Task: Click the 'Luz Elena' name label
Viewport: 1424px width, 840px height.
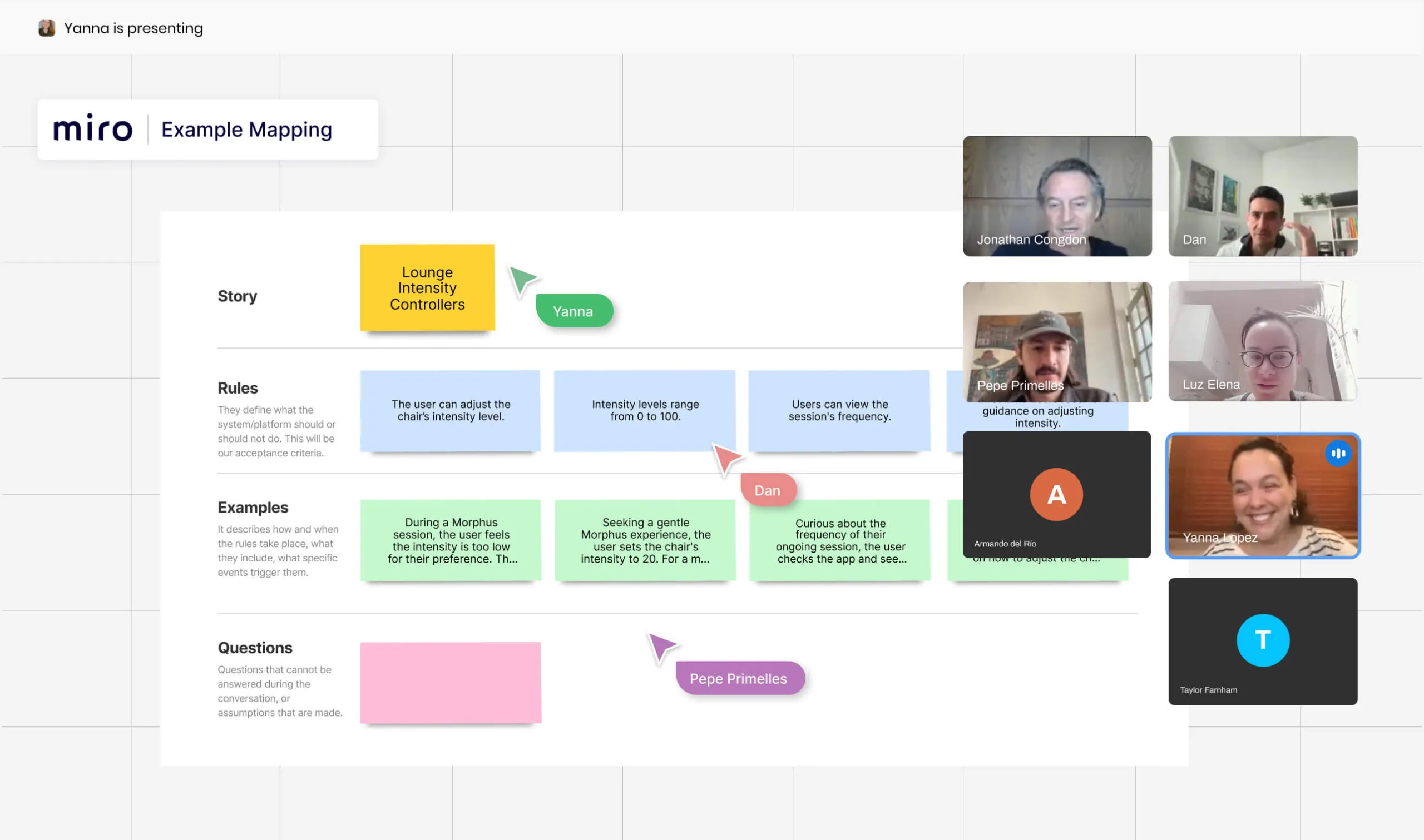Action: tap(1211, 384)
